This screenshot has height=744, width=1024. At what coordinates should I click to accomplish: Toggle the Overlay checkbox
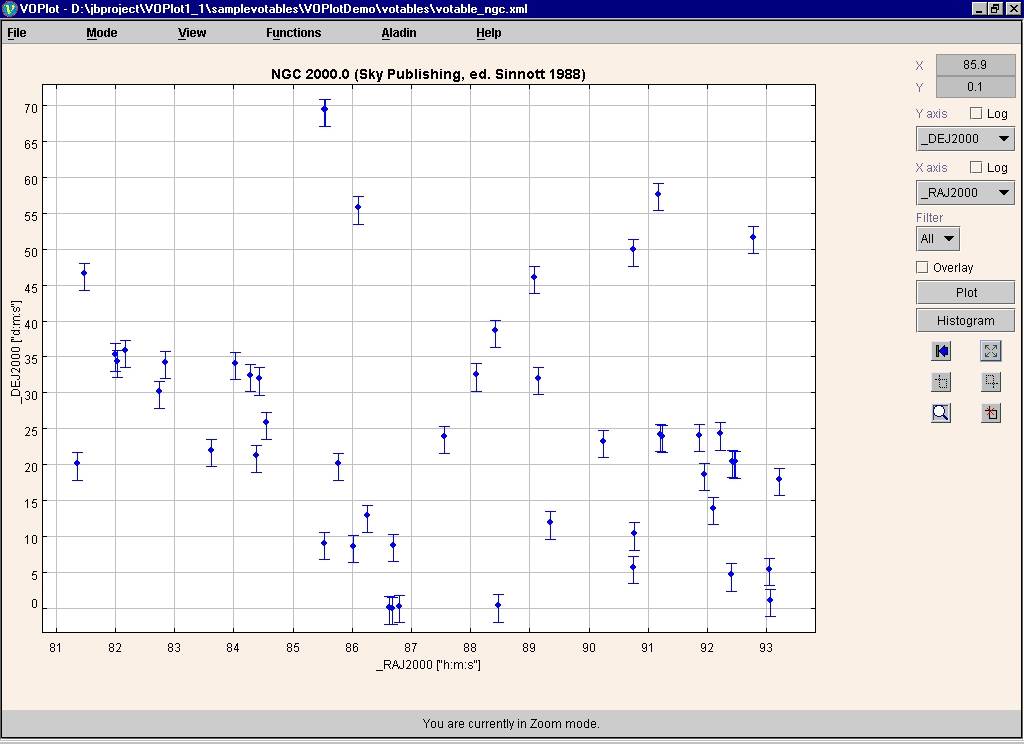[x=922, y=267]
